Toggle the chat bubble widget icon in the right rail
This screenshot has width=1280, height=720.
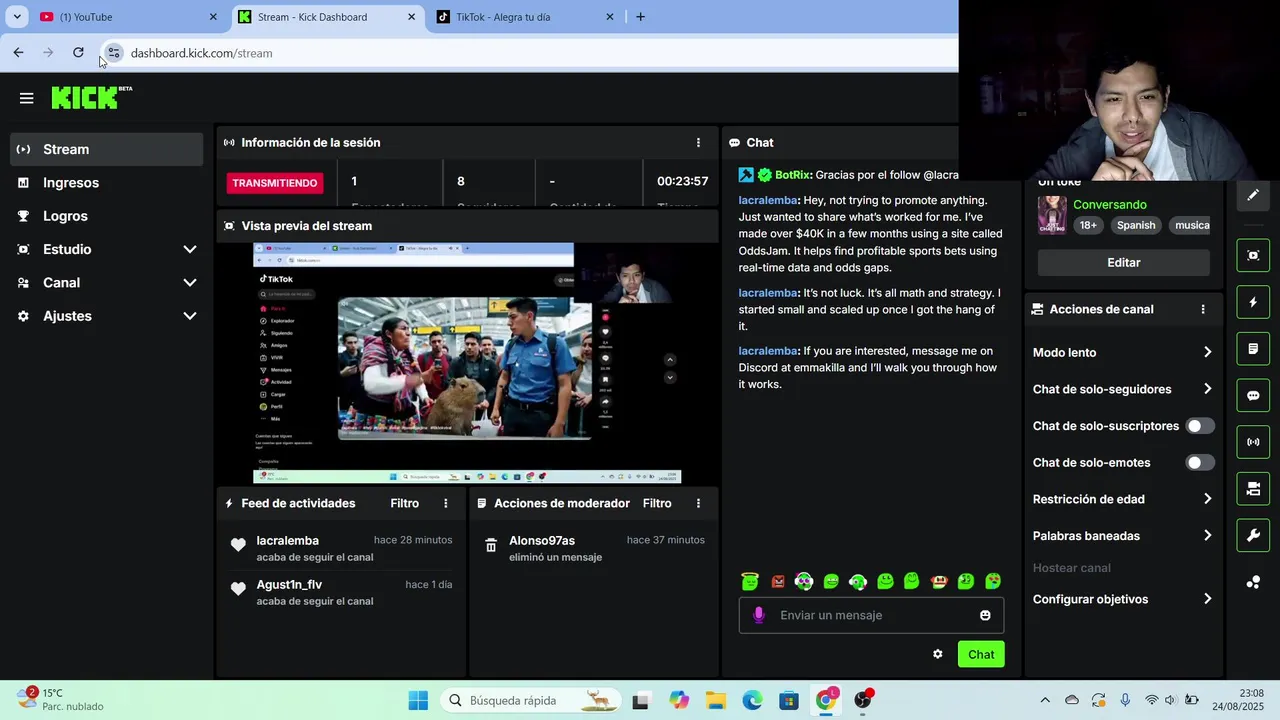[x=1253, y=395]
